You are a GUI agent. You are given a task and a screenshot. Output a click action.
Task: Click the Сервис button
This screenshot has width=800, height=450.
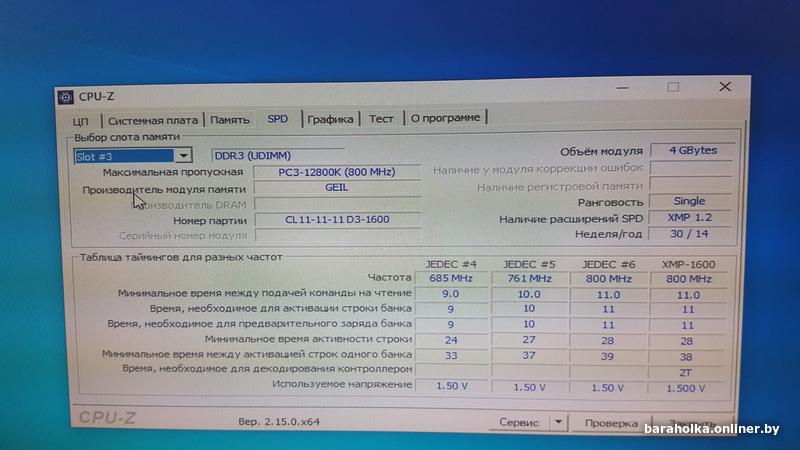pyautogui.click(x=519, y=422)
